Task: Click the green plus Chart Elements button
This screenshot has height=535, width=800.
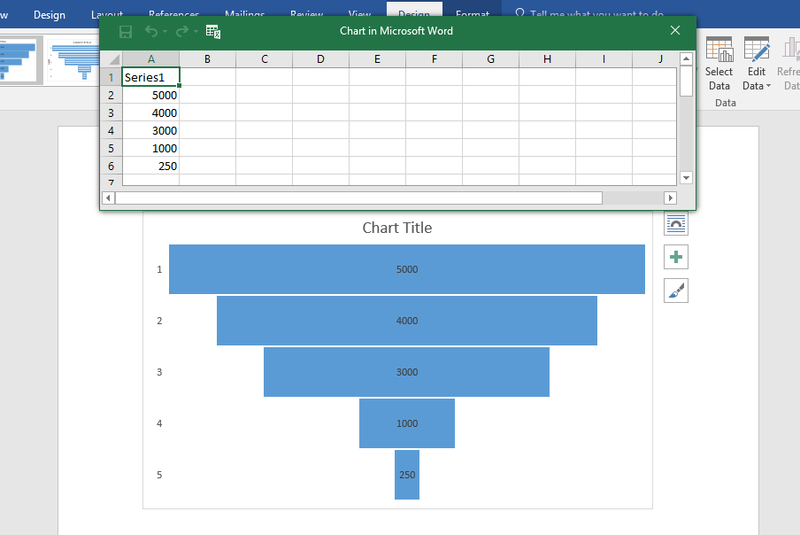Action: [x=676, y=257]
